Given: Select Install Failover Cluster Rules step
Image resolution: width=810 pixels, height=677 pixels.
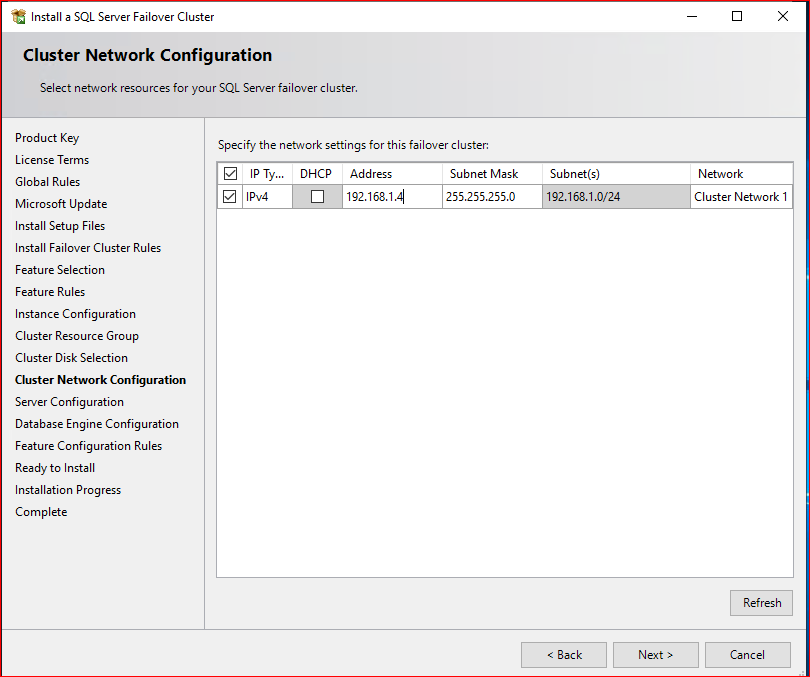Looking at the screenshot, I should [x=88, y=248].
